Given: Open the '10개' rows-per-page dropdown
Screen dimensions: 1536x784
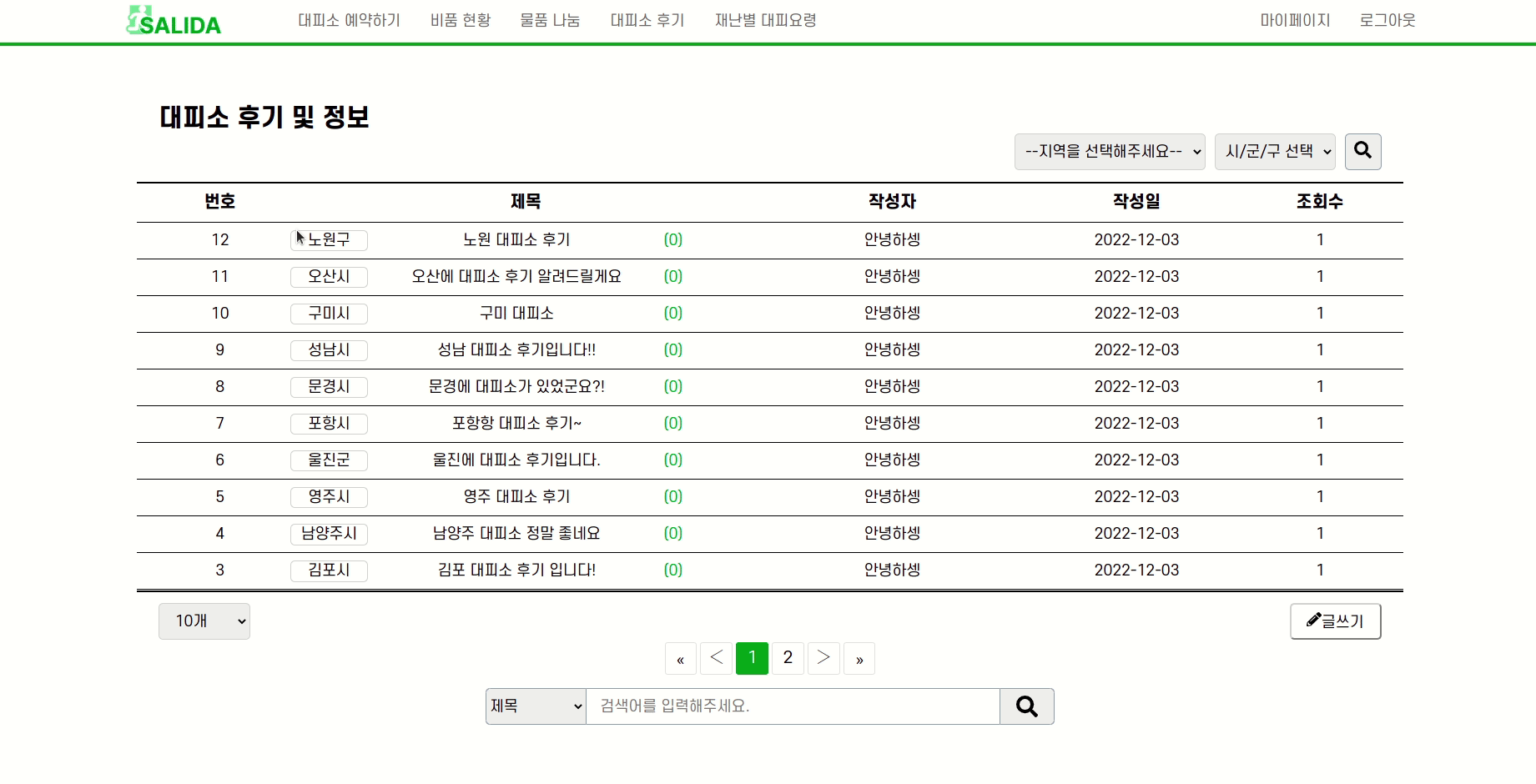Looking at the screenshot, I should [204, 621].
